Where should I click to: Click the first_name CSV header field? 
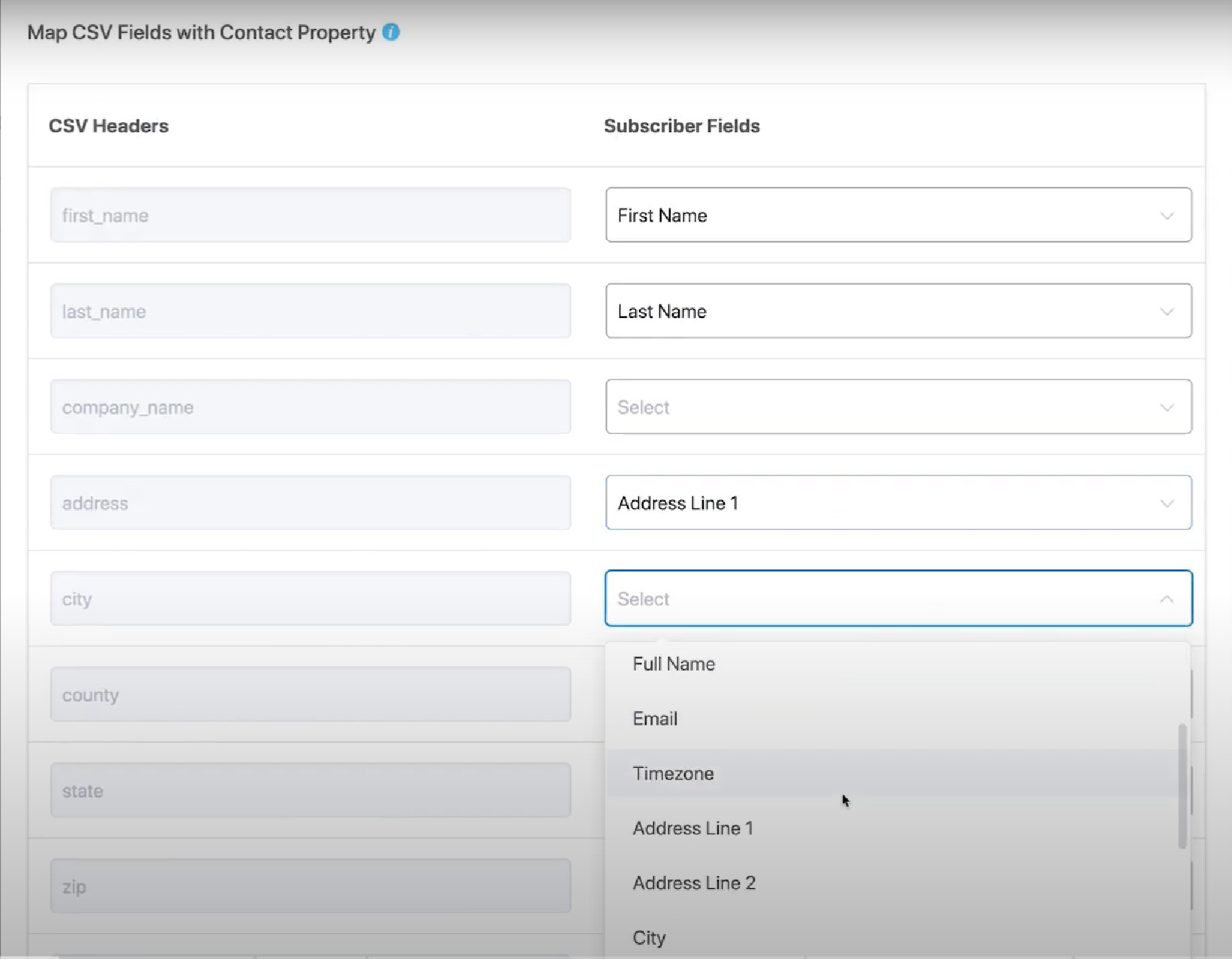click(x=310, y=215)
